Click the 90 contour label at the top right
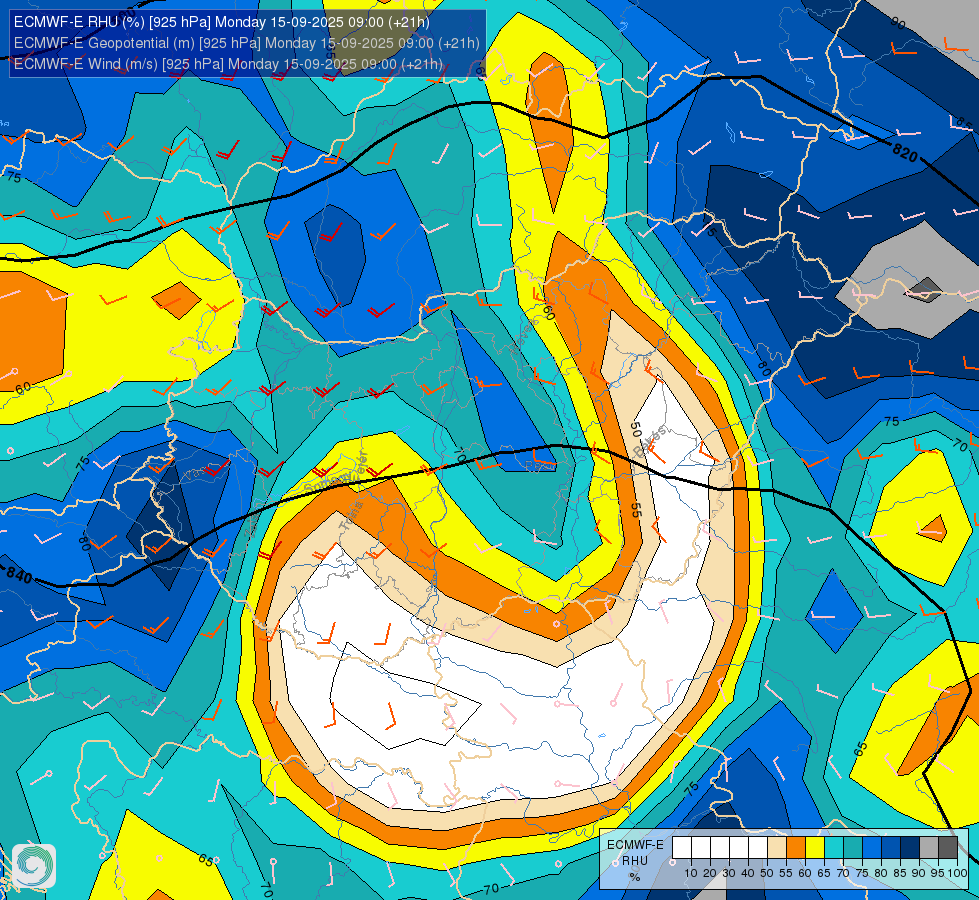 click(x=898, y=24)
